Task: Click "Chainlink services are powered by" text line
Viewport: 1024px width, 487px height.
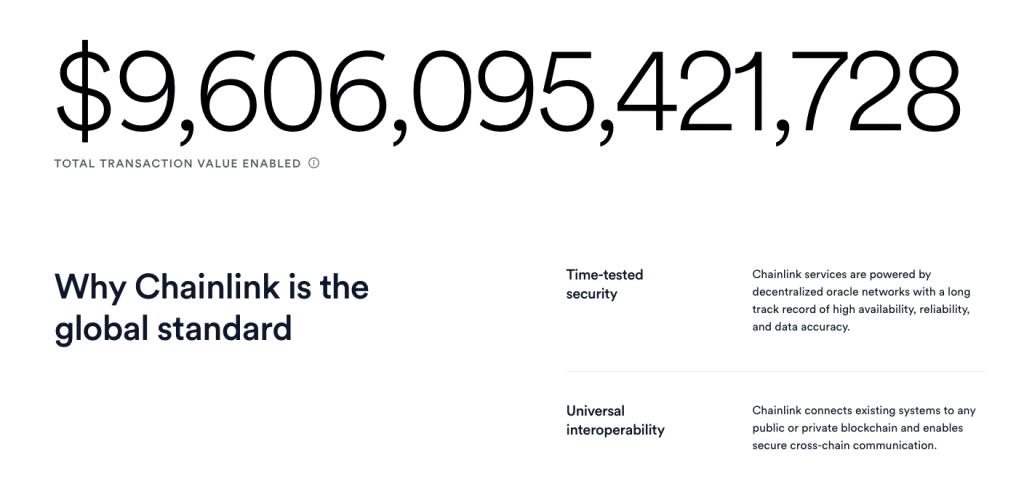Action: click(841, 274)
